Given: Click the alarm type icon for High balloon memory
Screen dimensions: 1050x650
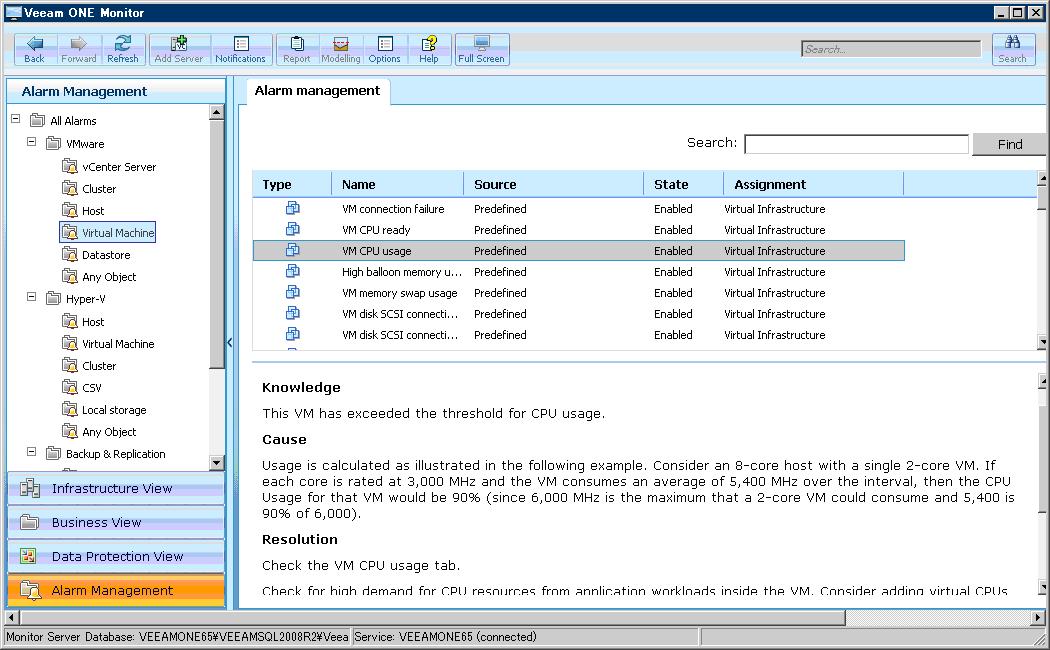Looking at the screenshot, I should tap(293, 271).
